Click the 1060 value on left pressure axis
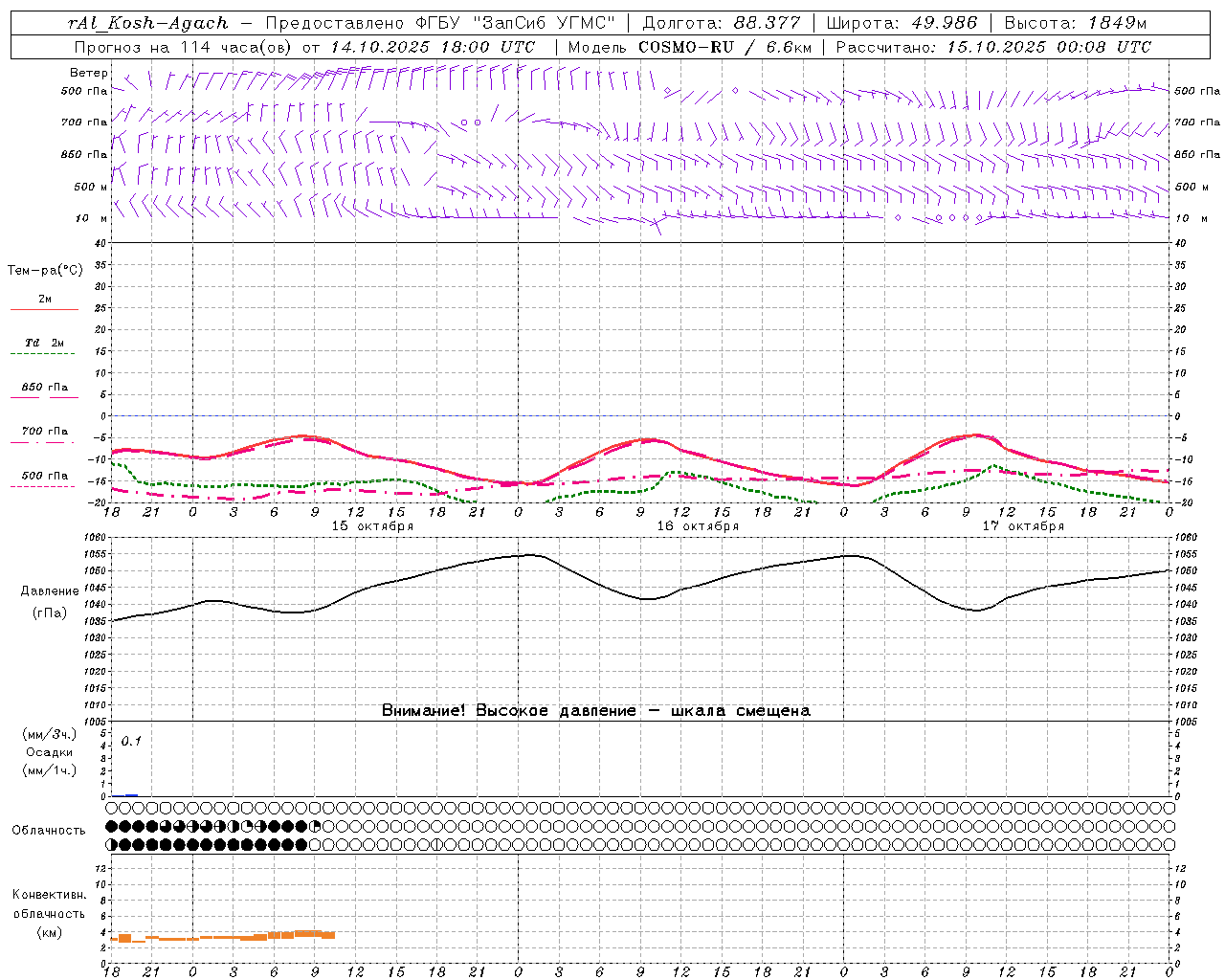 click(96, 538)
